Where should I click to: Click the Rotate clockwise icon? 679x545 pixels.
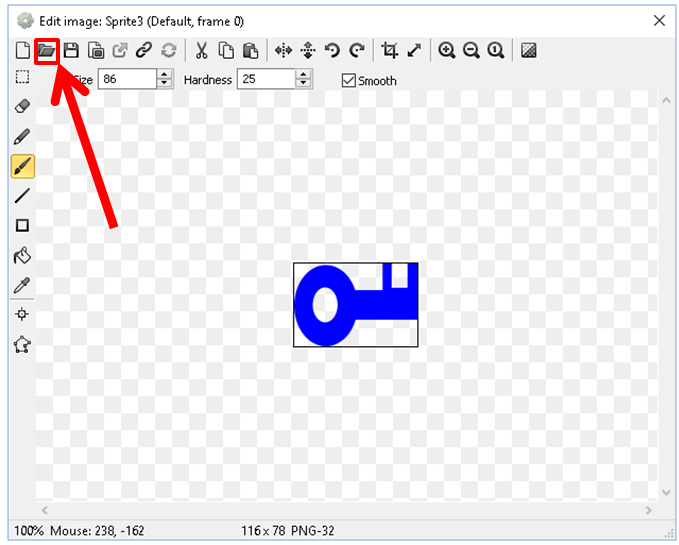356,50
